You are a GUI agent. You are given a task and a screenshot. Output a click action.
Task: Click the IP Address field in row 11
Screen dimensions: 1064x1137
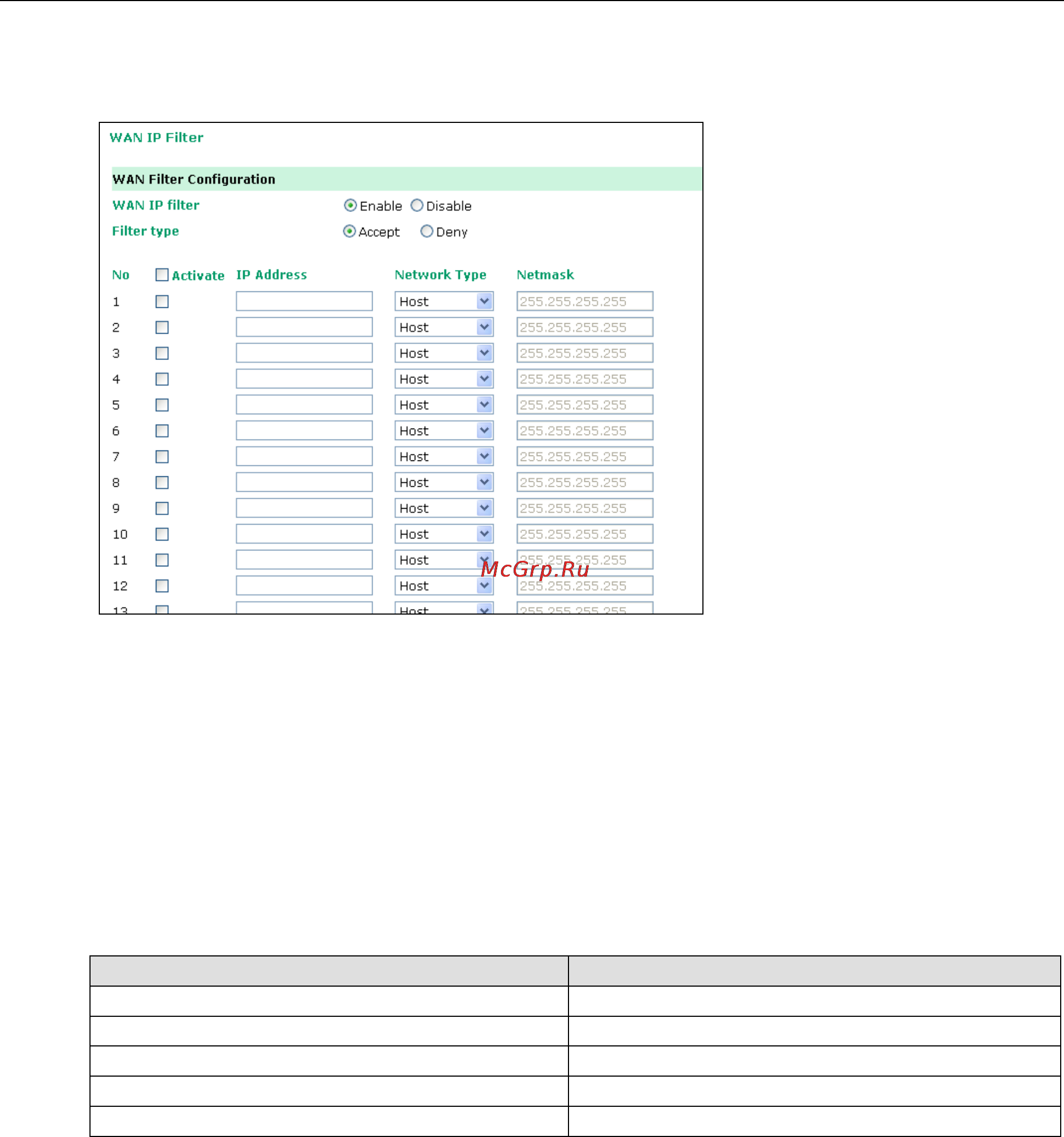coord(305,560)
